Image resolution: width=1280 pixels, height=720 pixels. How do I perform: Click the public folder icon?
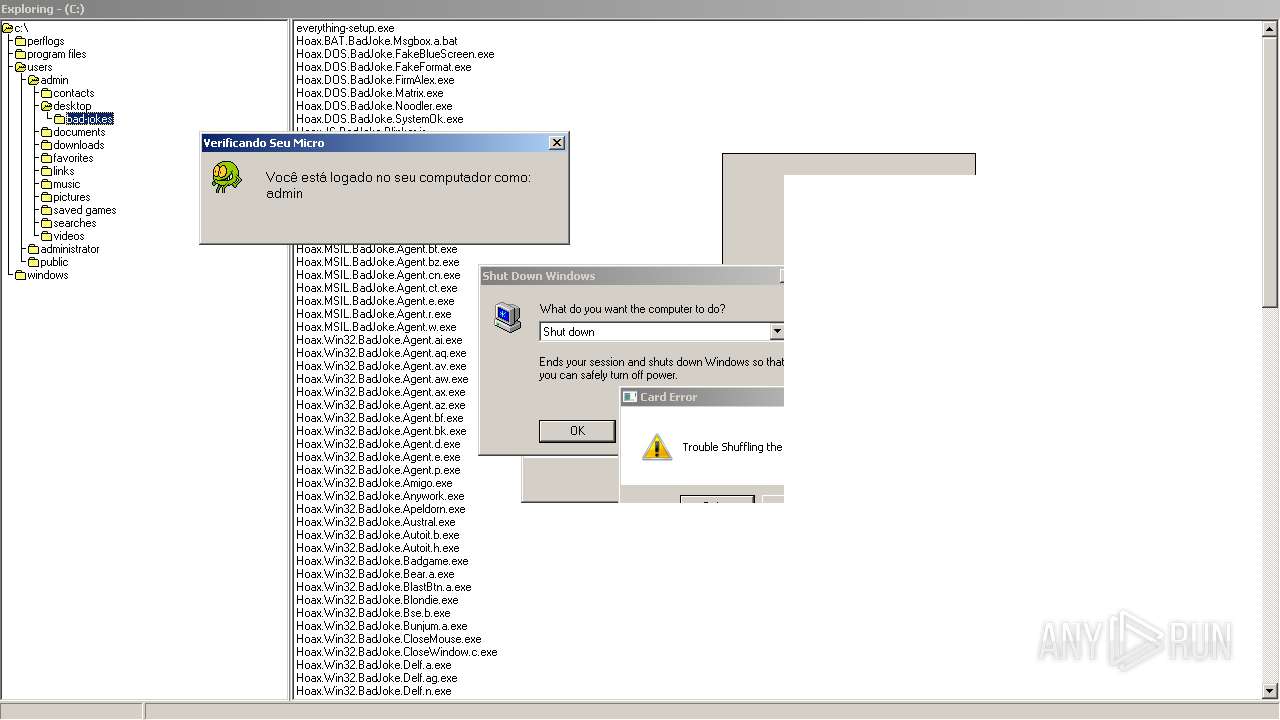point(33,262)
